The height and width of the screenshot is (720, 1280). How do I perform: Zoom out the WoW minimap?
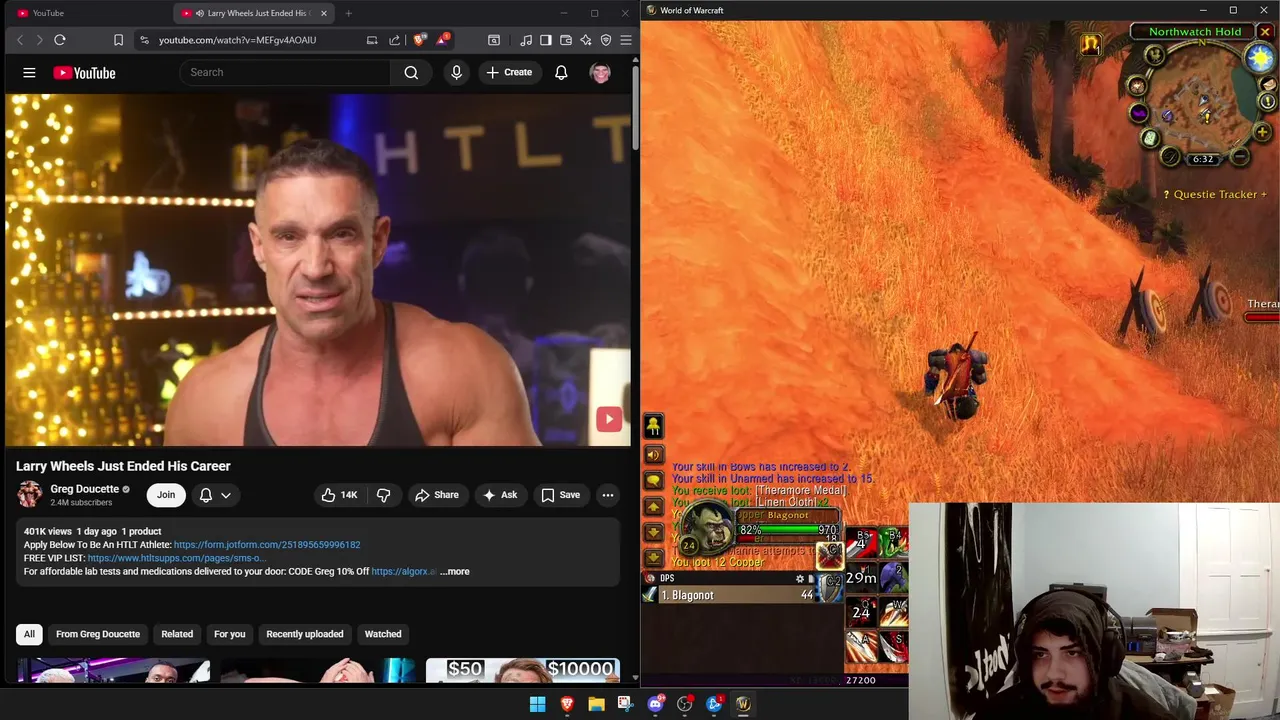click(1239, 157)
